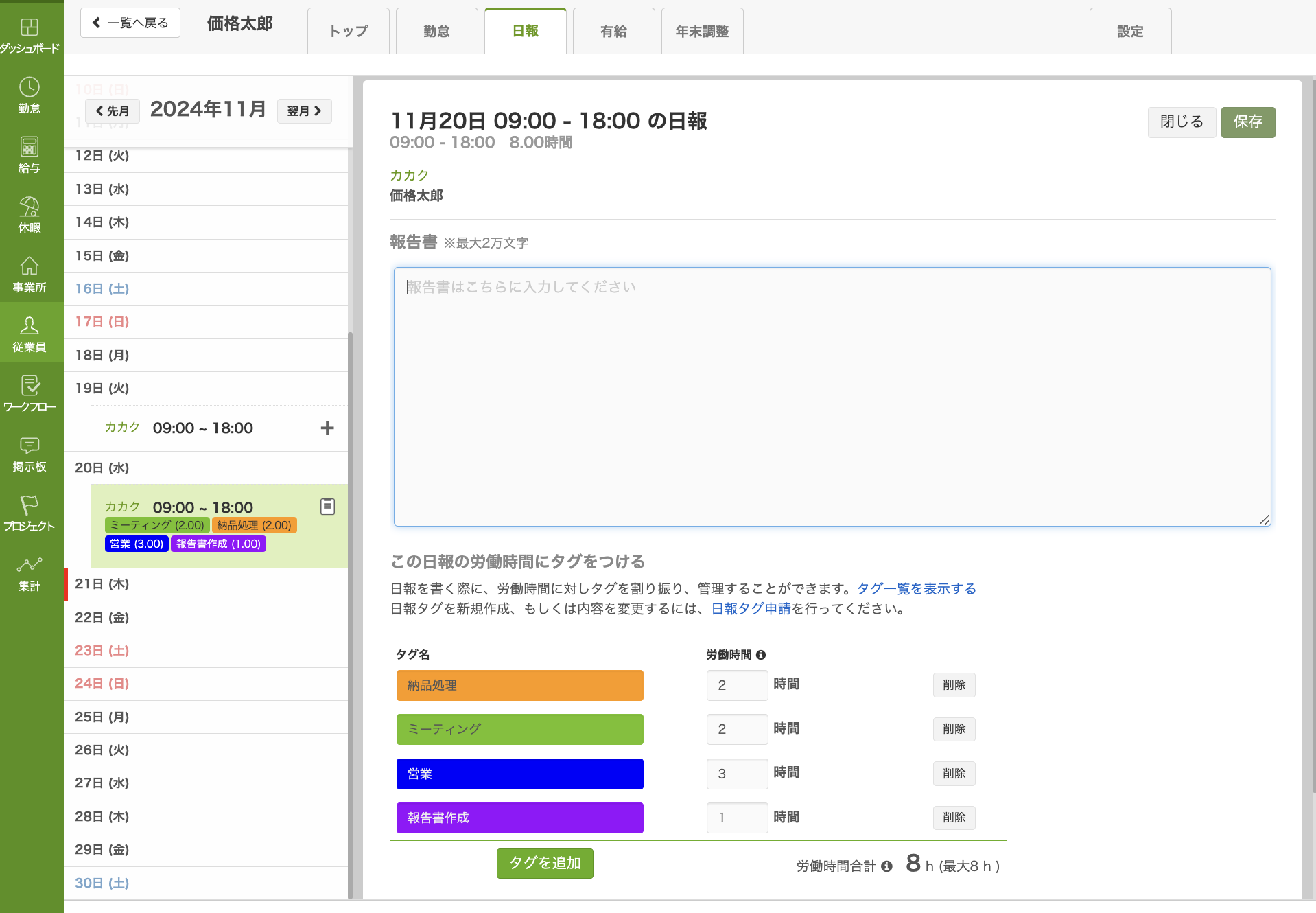The image size is (1316, 913).
Task: Go to next month with 翌月
Action: coord(304,111)
